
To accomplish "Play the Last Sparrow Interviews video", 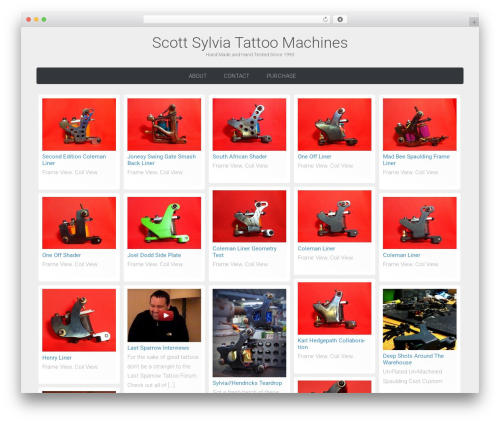I will tap(166, 315).
